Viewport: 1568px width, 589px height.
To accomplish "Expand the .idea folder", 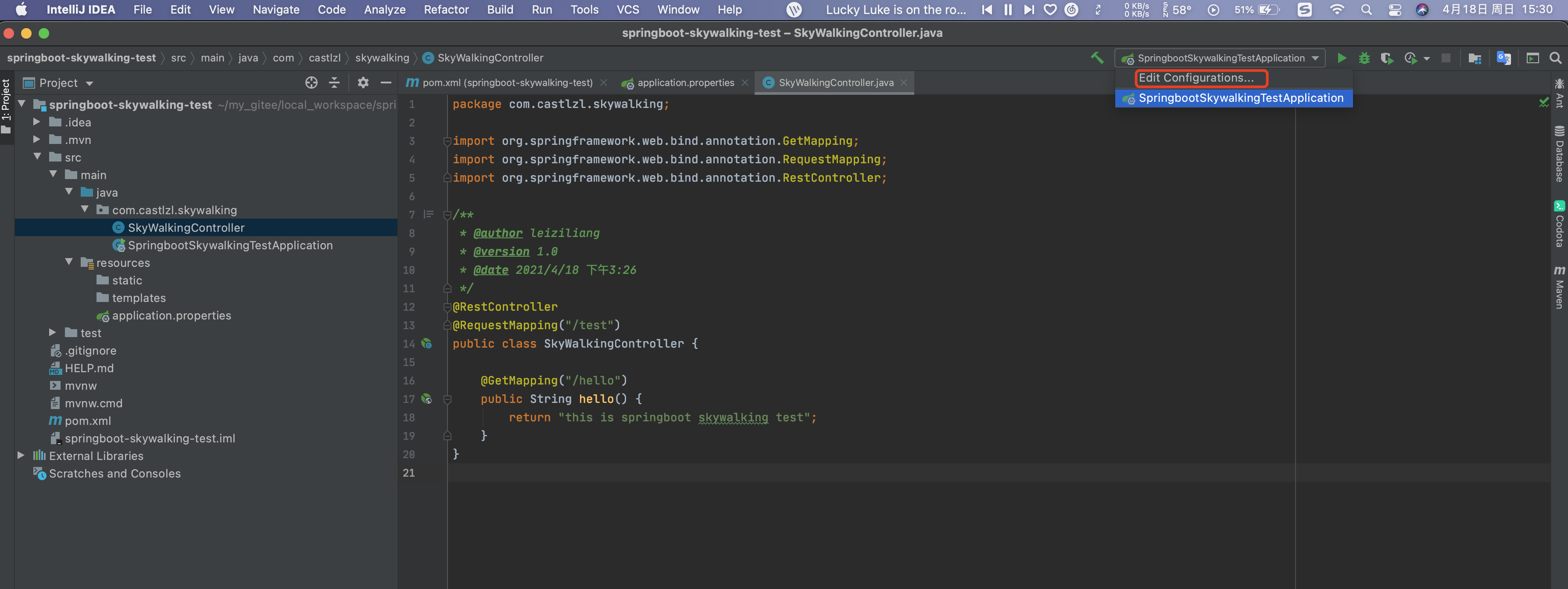I will (36, 122).
